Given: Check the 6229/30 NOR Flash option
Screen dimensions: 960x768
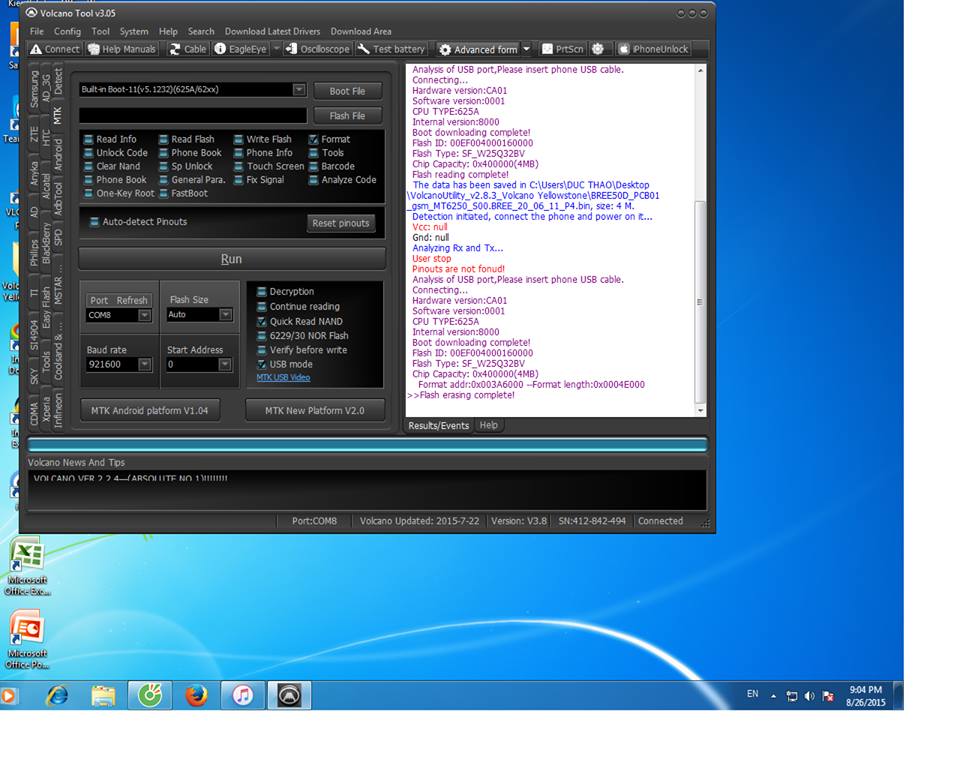Looking at the screenshot, I should click(261, 336).
